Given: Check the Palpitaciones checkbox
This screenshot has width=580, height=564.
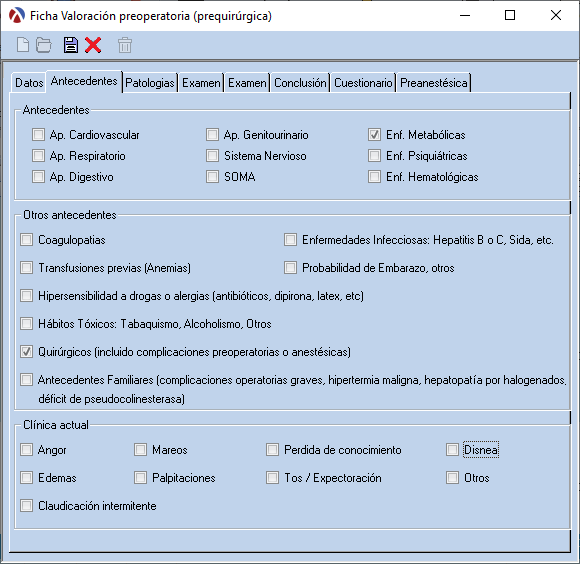Looking at the screenshot, I should pos(141,478).
